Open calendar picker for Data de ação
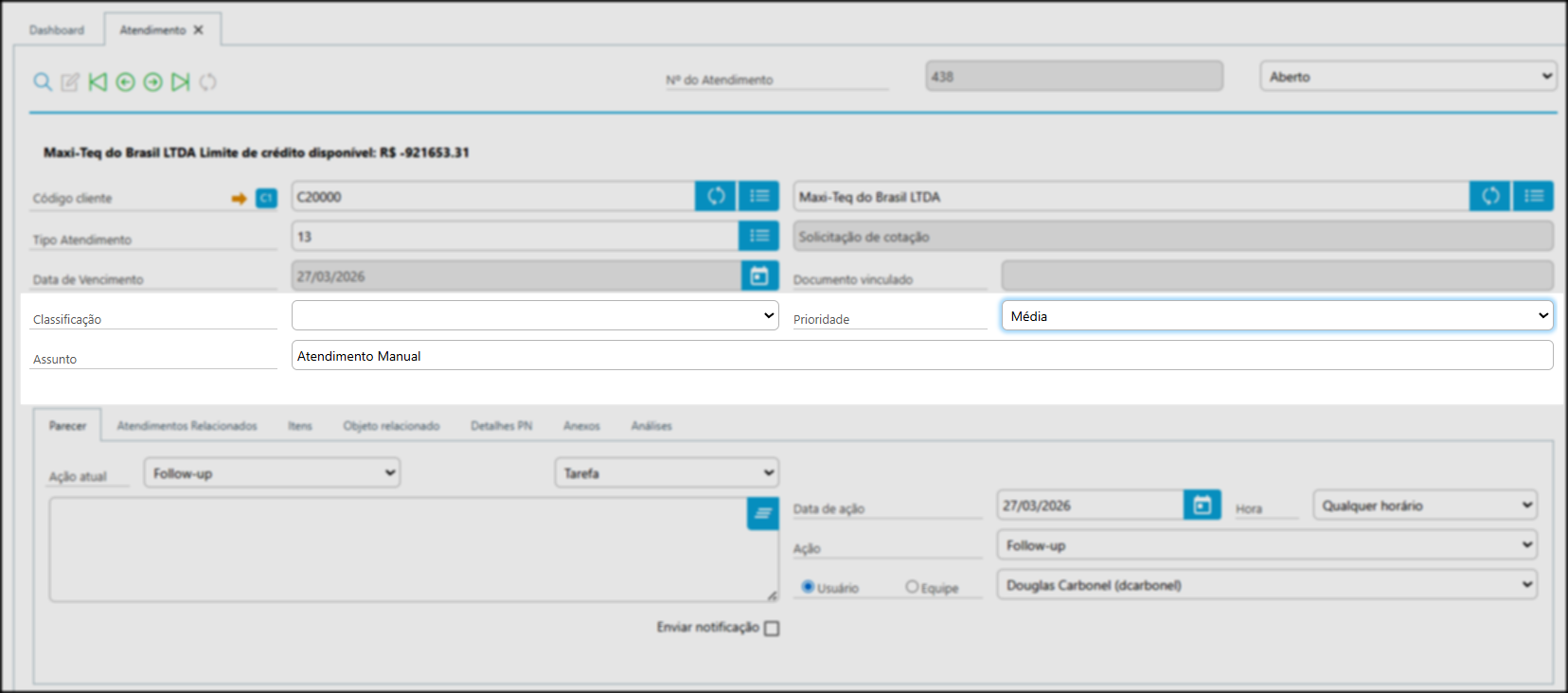Viewport: 1568px width, 693px height. pyautogui.click(x=1202, y=506)
